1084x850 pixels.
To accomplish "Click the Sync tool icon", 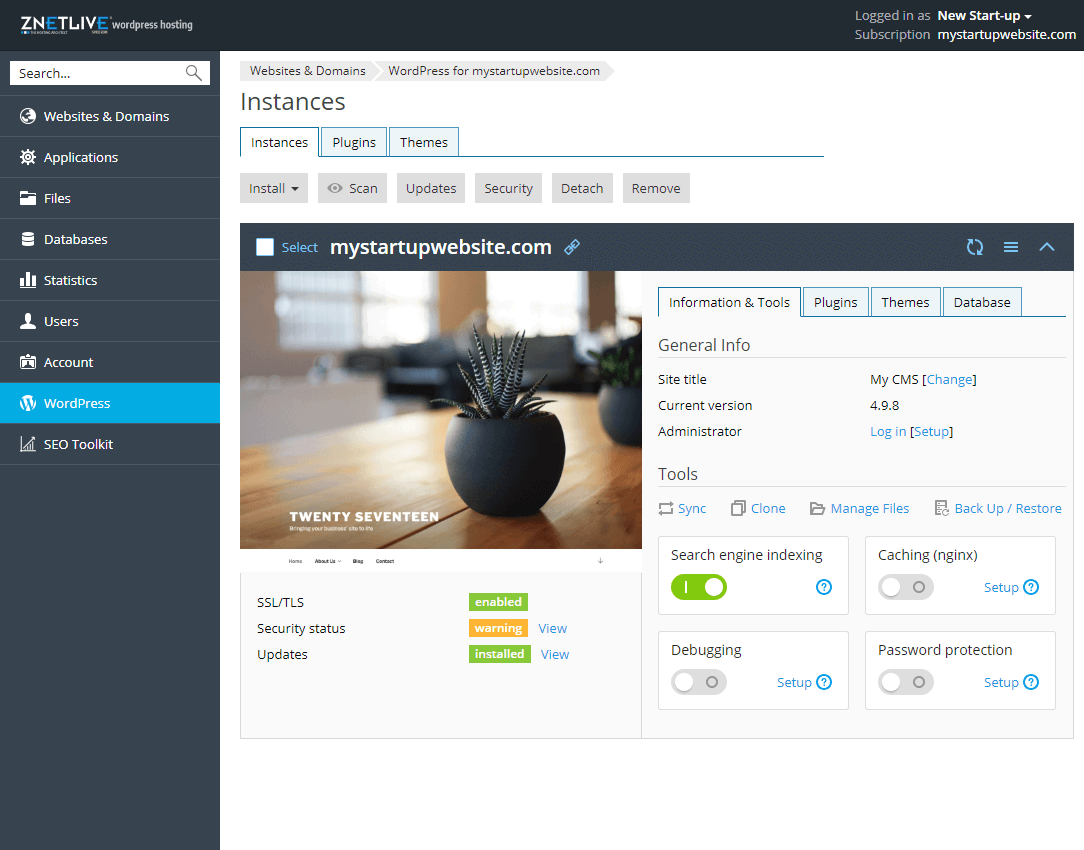I will 666,508.
